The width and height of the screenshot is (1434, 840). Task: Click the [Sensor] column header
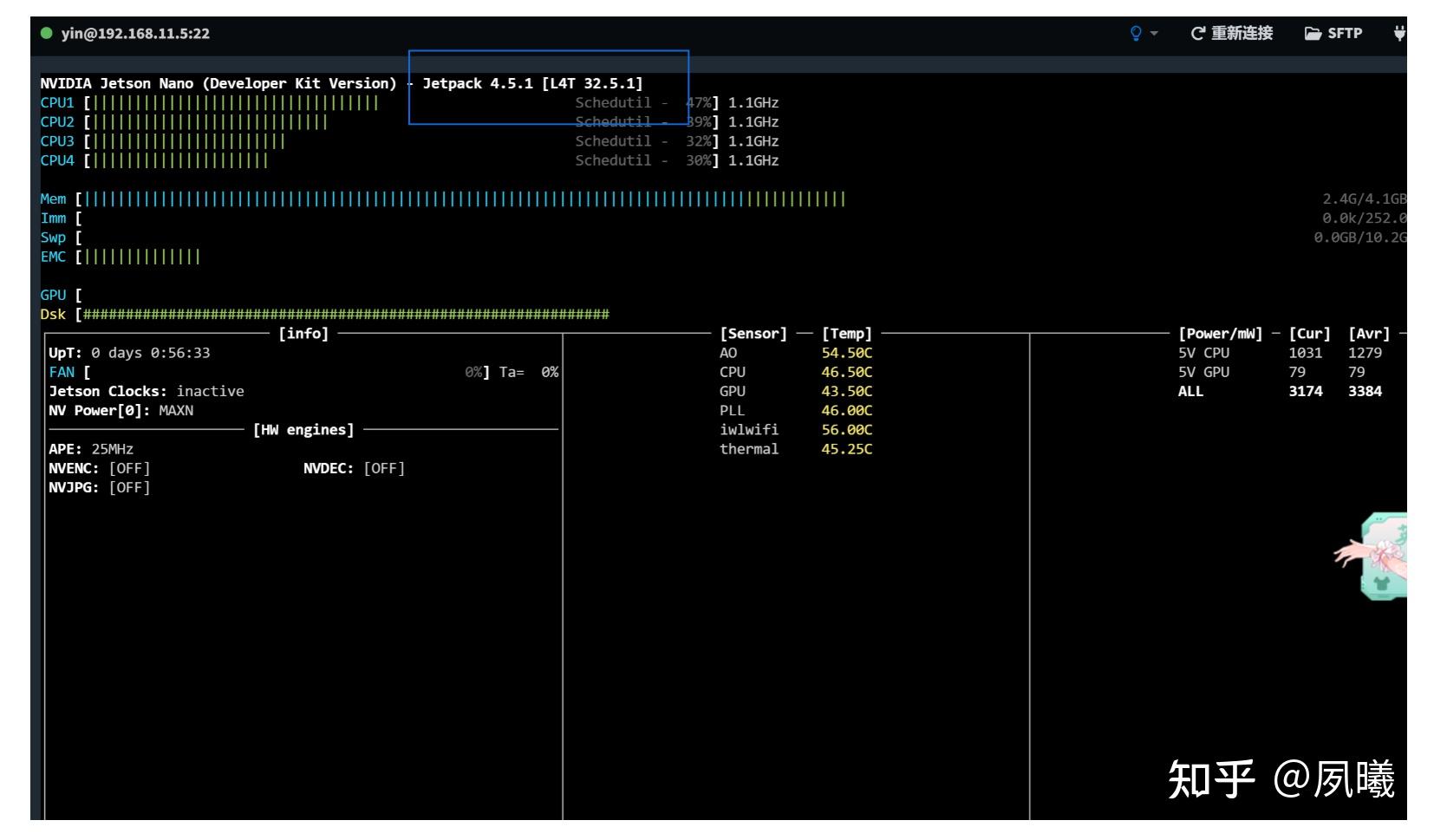pos(753,334)
